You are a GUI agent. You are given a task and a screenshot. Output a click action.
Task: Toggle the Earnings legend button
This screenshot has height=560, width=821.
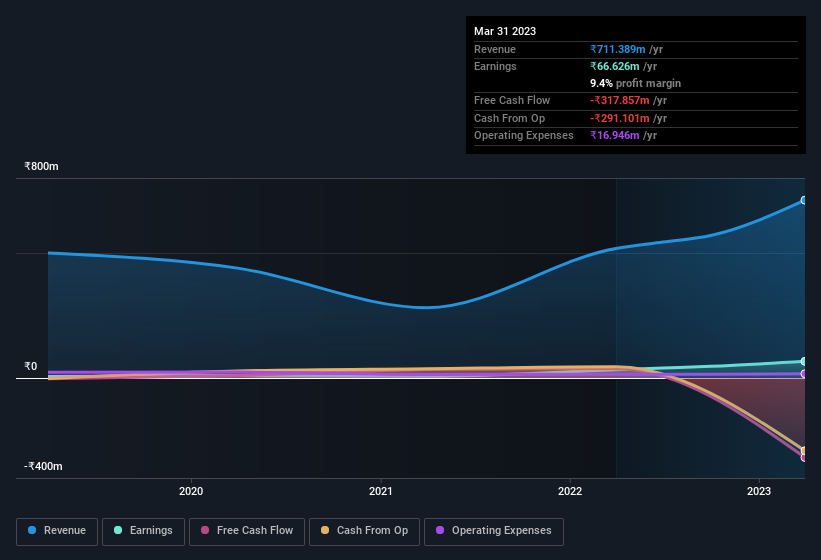tap(143, 531)
